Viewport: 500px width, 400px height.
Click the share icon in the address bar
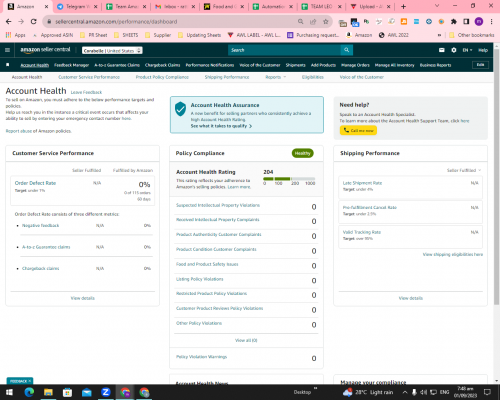[313, 22]
